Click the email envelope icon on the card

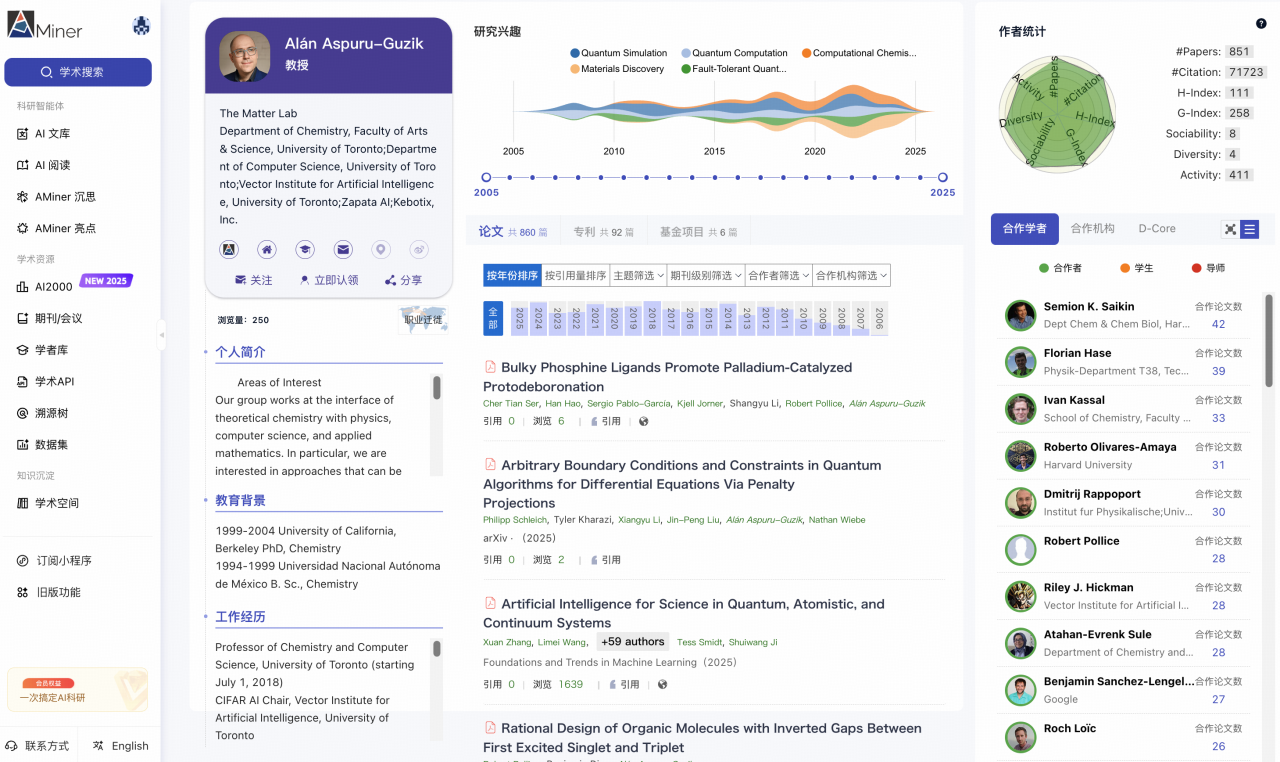tap(343, 249)
